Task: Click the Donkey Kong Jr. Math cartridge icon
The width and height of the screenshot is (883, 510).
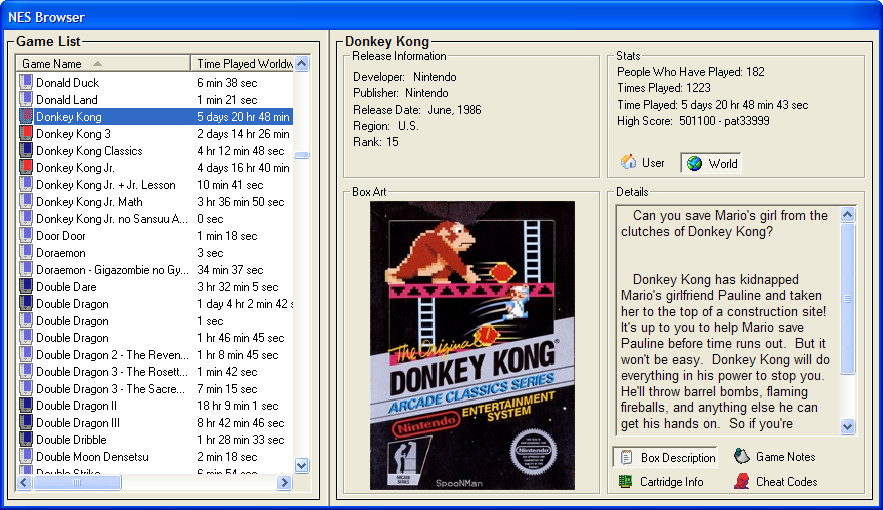Action: 26,202
